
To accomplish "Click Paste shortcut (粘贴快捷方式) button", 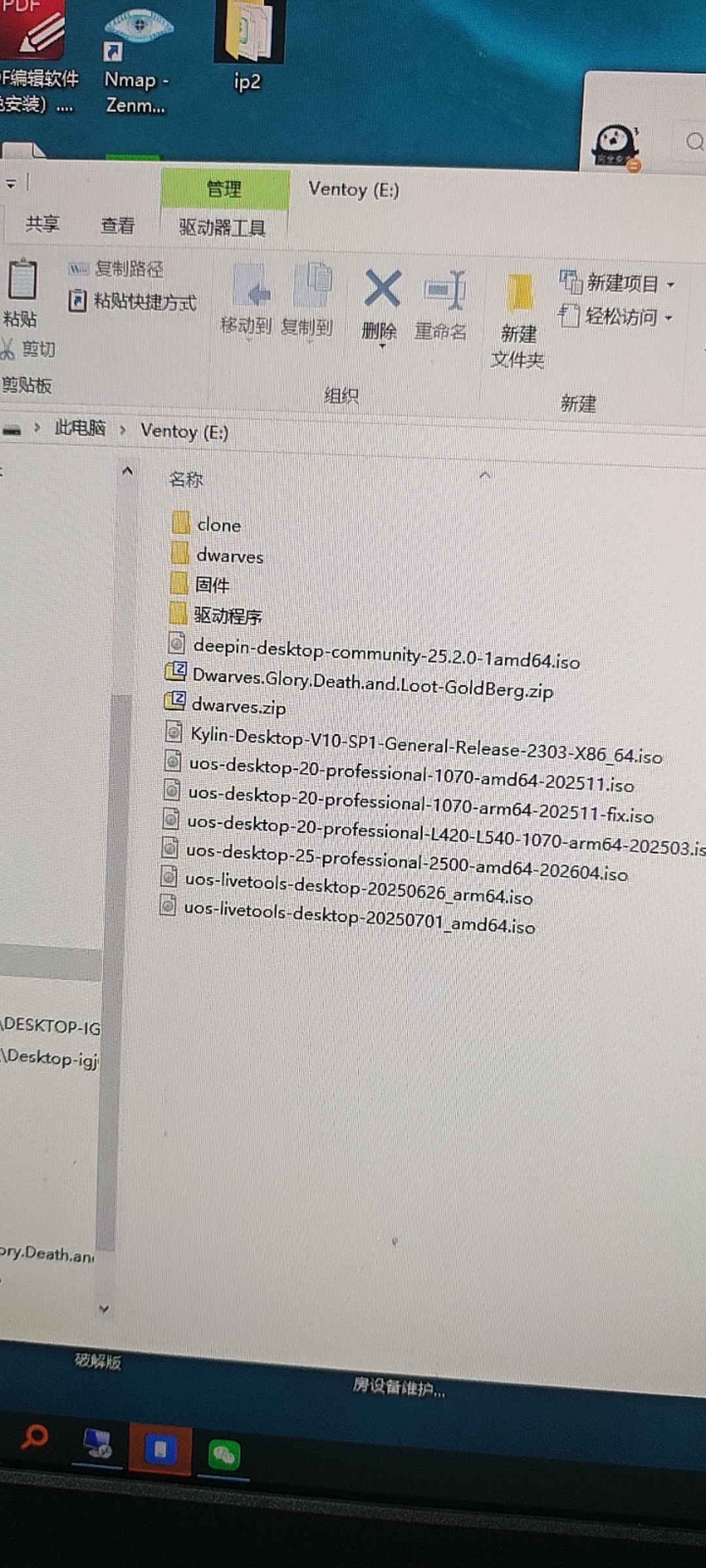I will (x=132, y=301).
